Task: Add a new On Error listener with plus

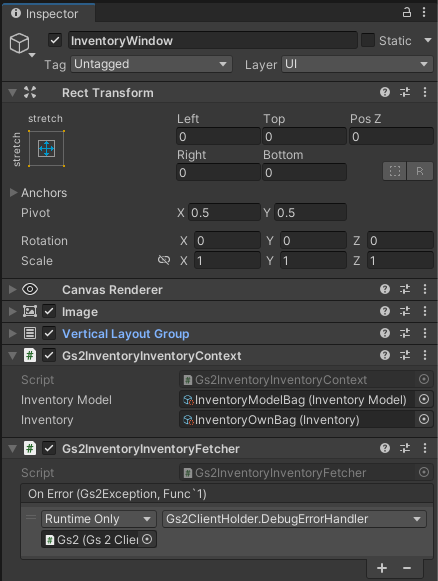Action: coord(382,568)
